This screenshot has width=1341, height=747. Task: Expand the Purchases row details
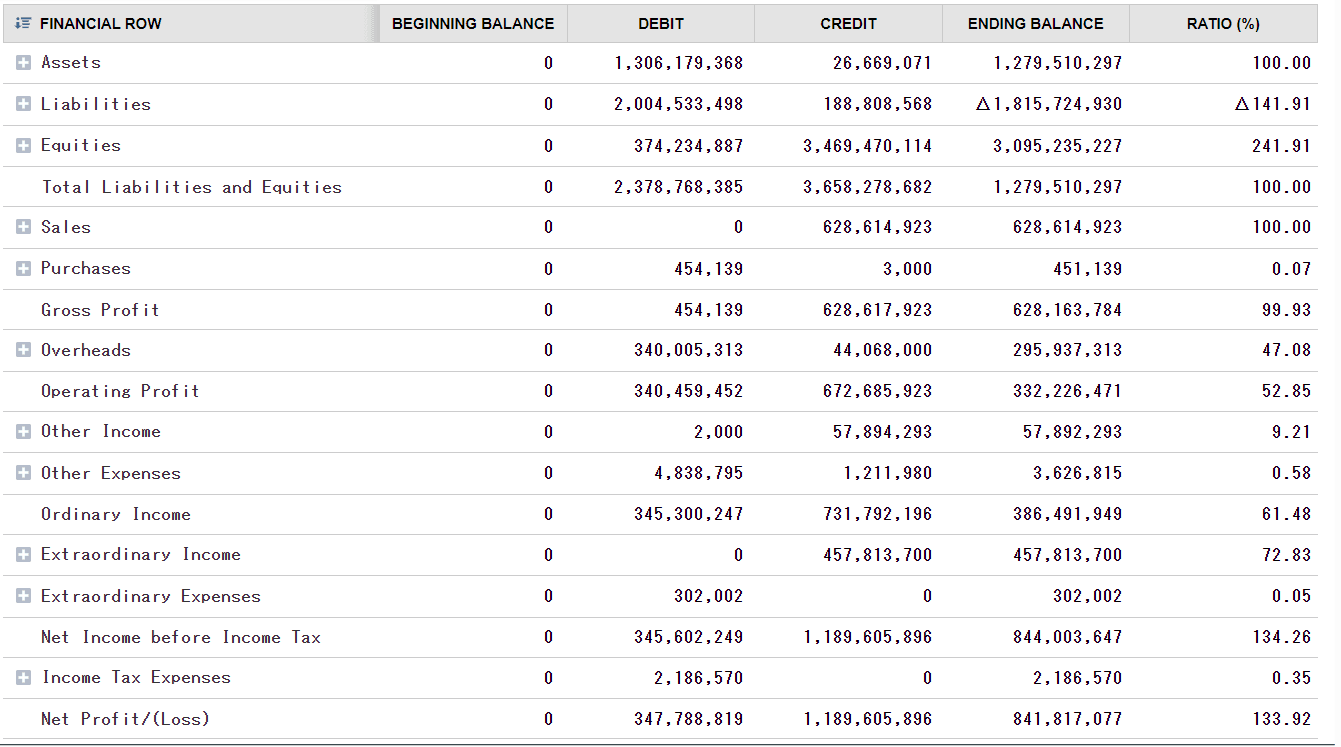pos(22,267)
